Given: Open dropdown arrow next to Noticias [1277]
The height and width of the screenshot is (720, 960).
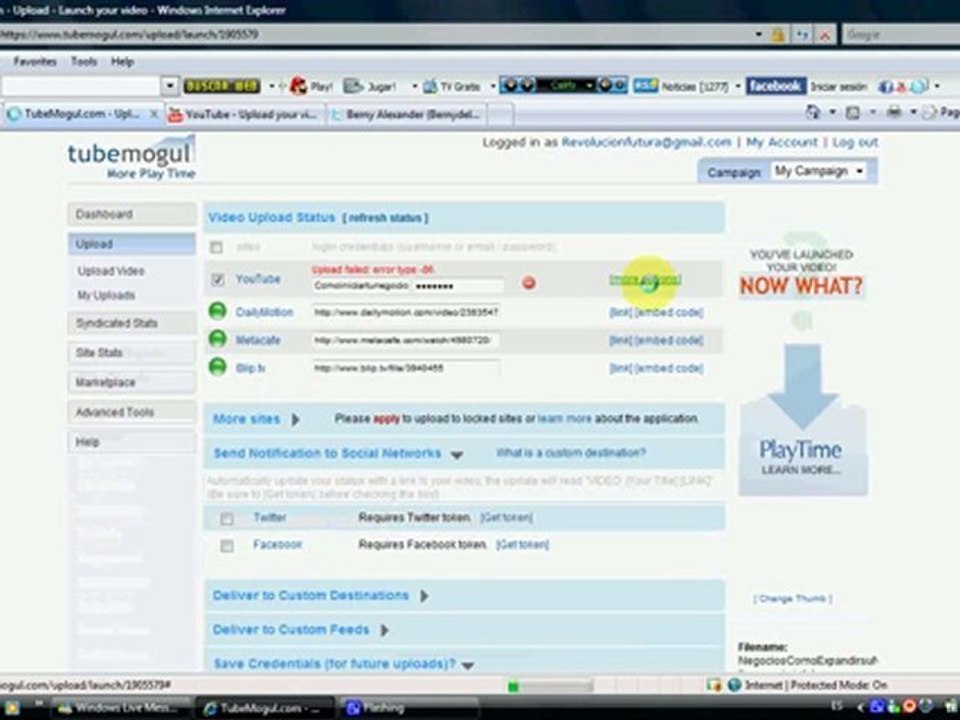Looking at the screenshot, I should [x=738, y=86].
